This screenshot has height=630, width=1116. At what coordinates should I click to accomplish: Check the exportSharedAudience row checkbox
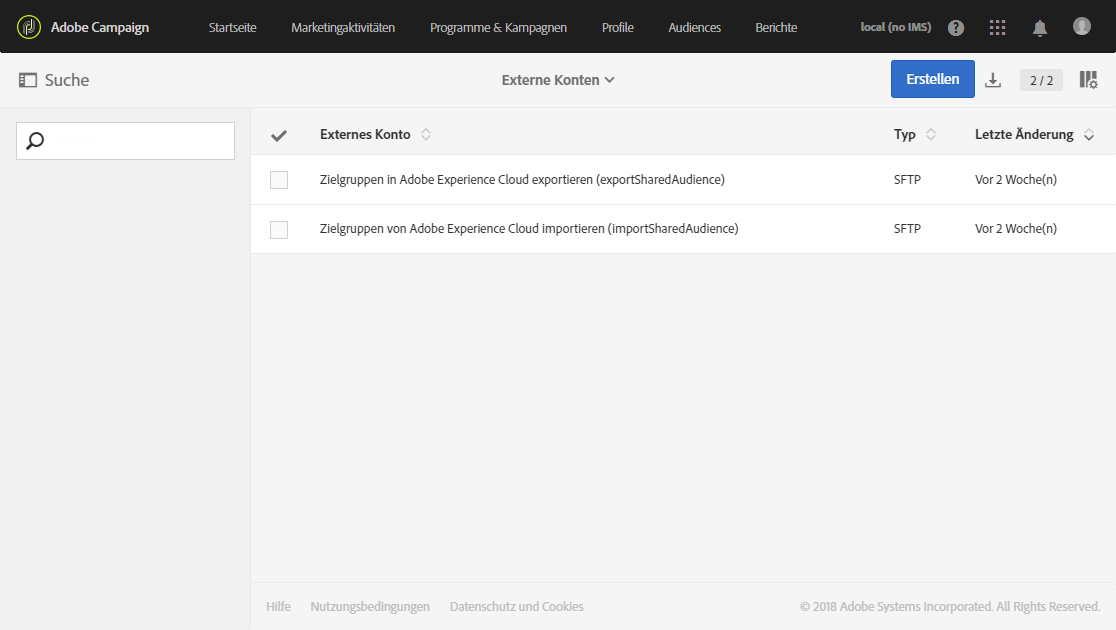click(x=279, y=180)
